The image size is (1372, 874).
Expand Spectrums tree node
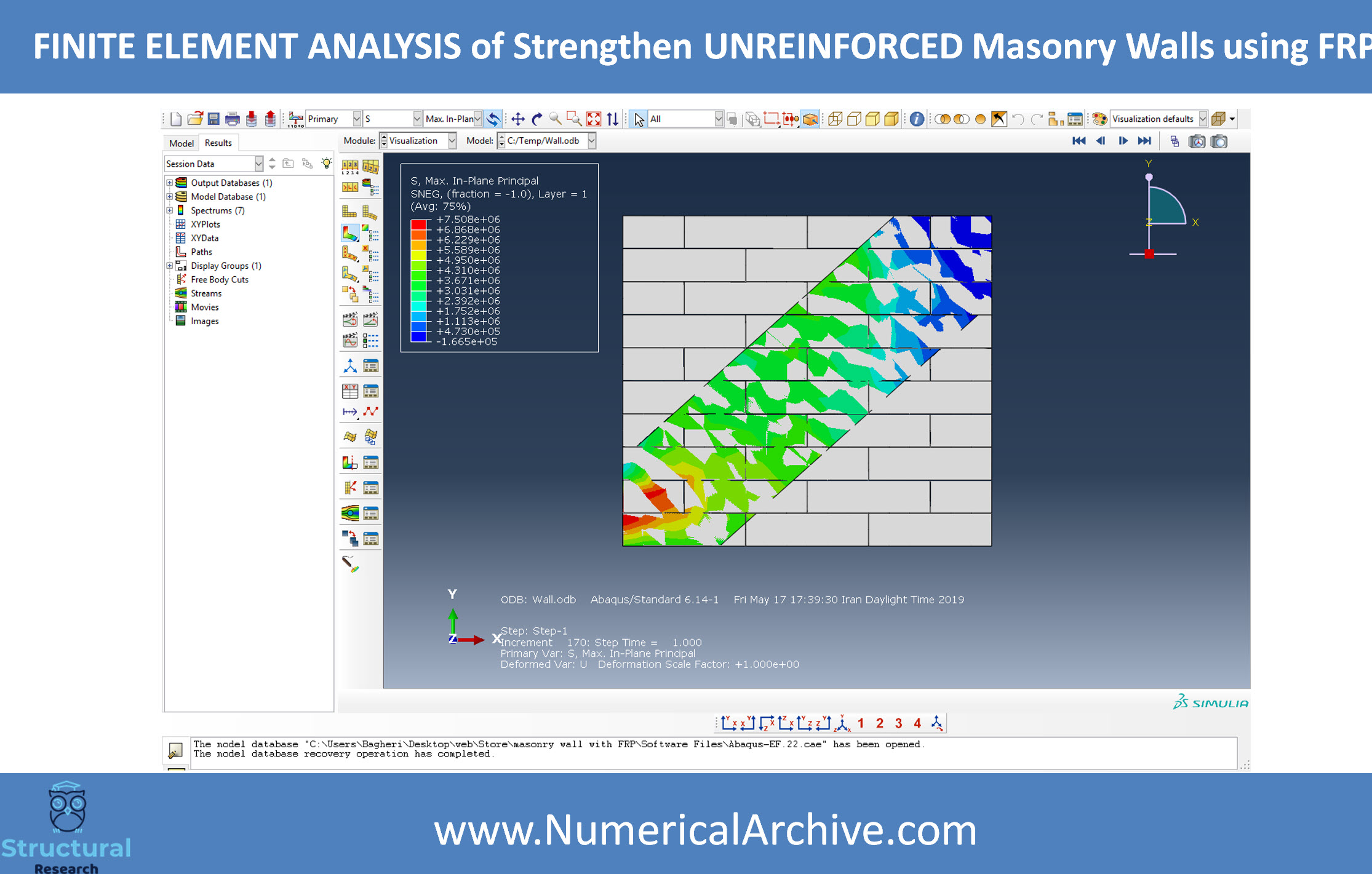[170, 210]
